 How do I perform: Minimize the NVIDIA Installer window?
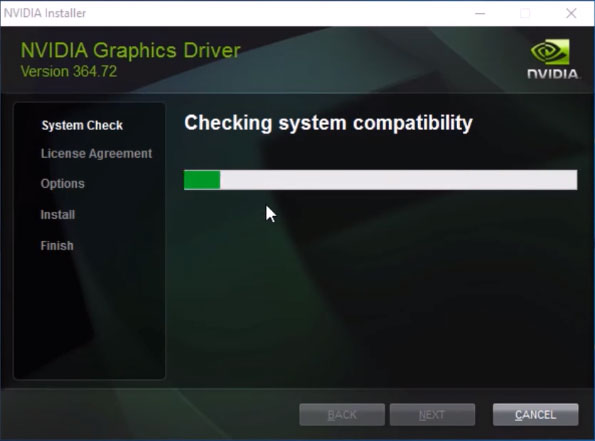(x=480, y=13)
